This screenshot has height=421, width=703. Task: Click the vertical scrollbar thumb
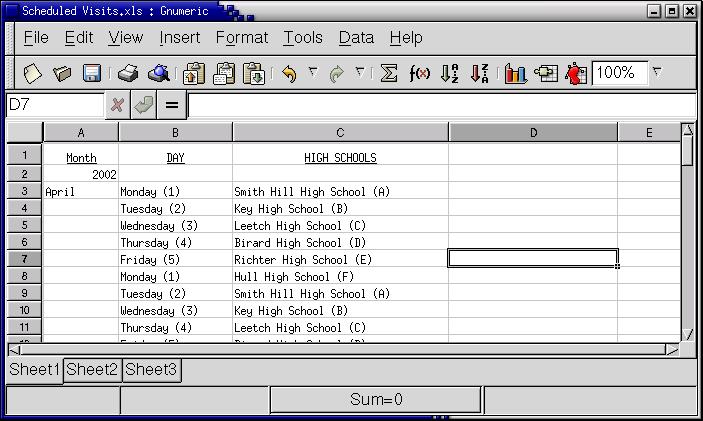click(x=688, y=151)
